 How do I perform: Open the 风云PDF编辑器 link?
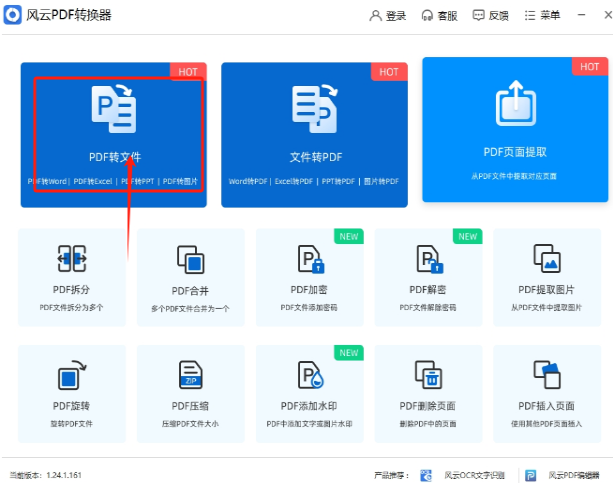pyautogui.click(x=574, y=475)
